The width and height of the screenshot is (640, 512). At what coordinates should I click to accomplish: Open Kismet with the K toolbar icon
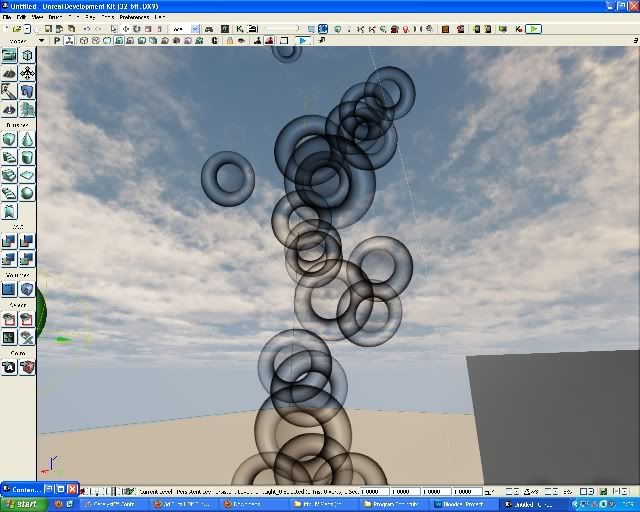tap(240, 29)
